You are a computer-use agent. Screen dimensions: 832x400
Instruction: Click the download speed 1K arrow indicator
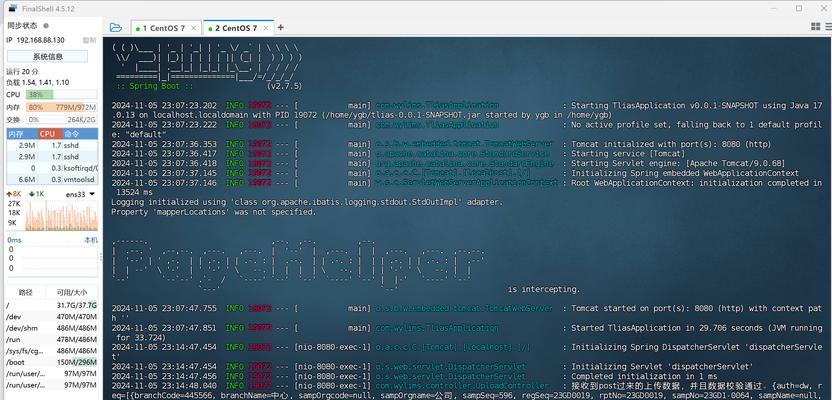point(36,194)
